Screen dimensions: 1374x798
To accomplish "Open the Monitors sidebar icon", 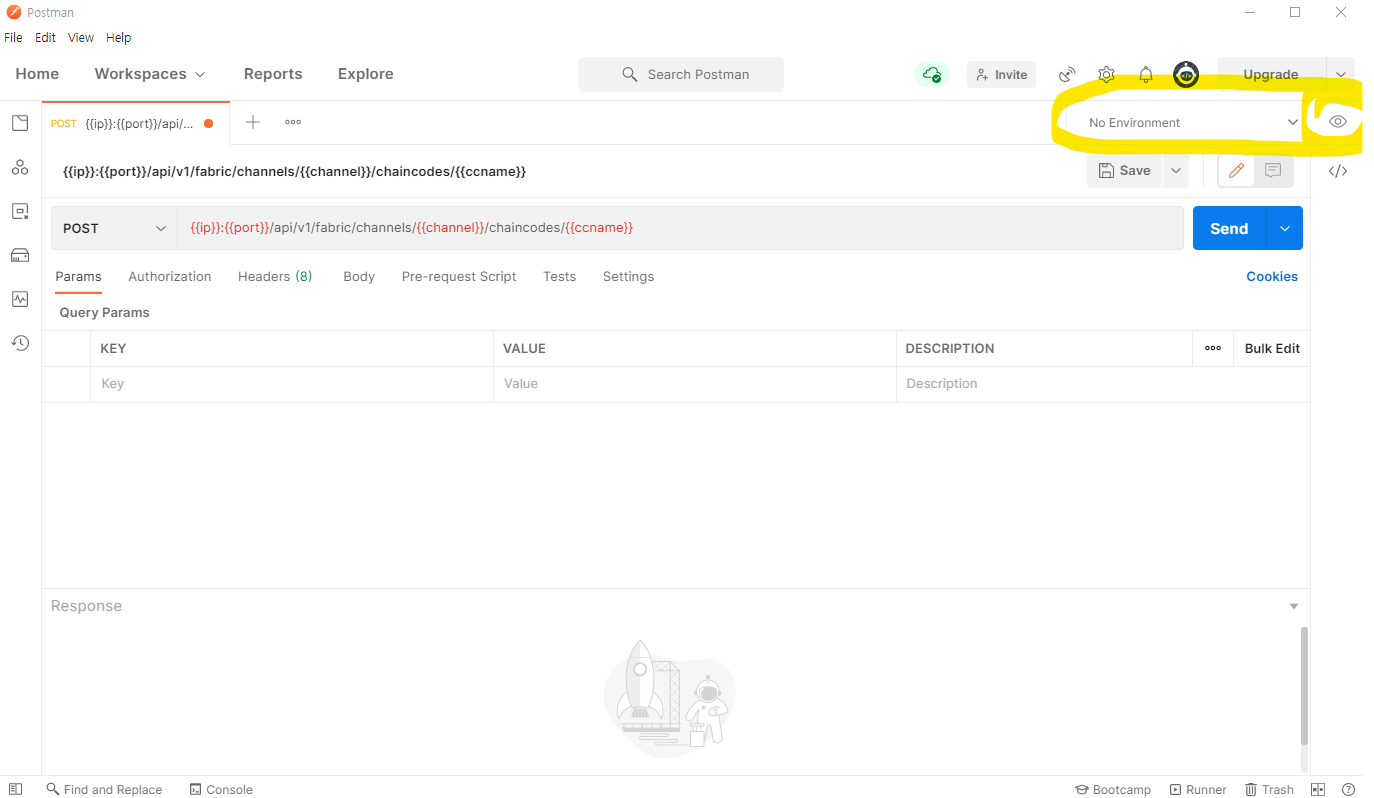I will (x=19, y=299).
